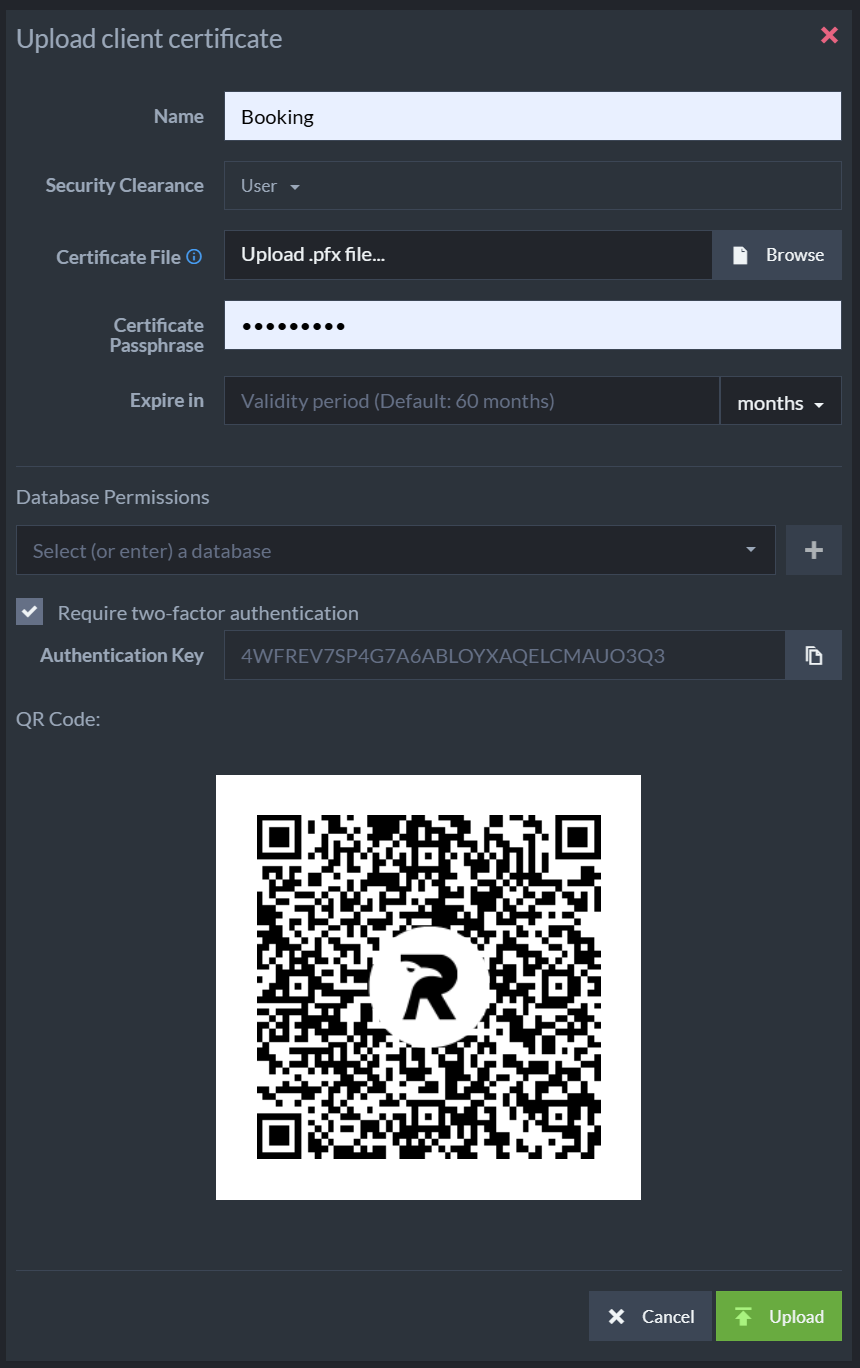The height and width of the screenshot is (1368, 860).
Task: Toggle Require two-factor authentication checkbox
Action: 30,612
